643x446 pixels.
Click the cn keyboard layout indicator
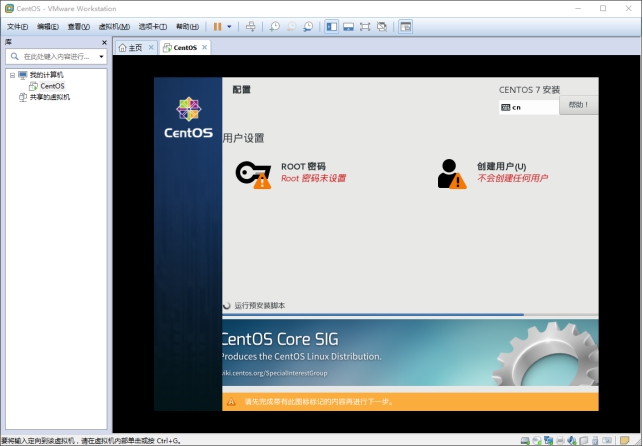529,107
